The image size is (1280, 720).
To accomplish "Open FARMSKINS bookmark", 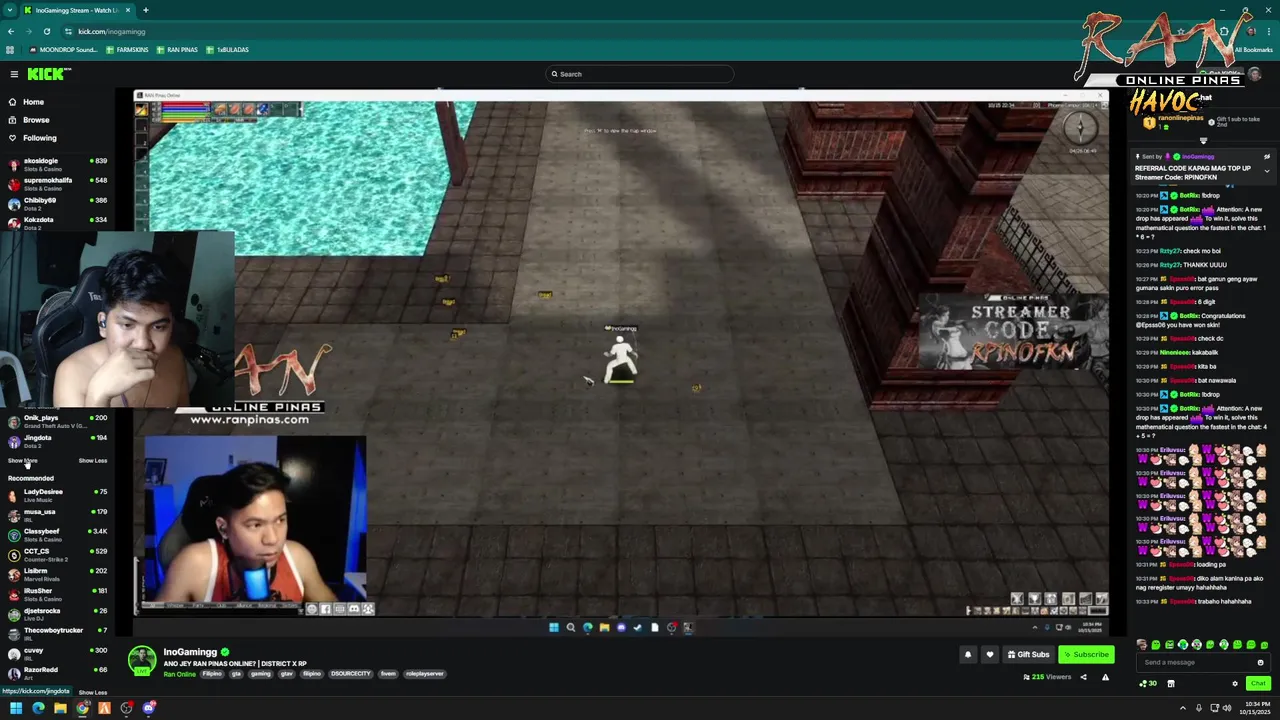I will point(128,50).
